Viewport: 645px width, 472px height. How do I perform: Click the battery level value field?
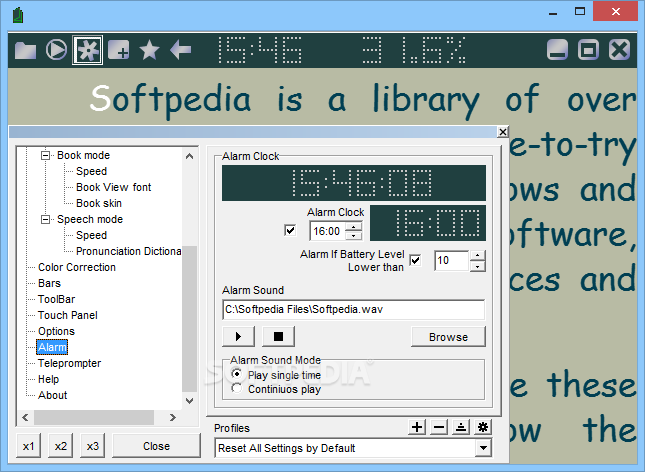[x=452, y=260]
